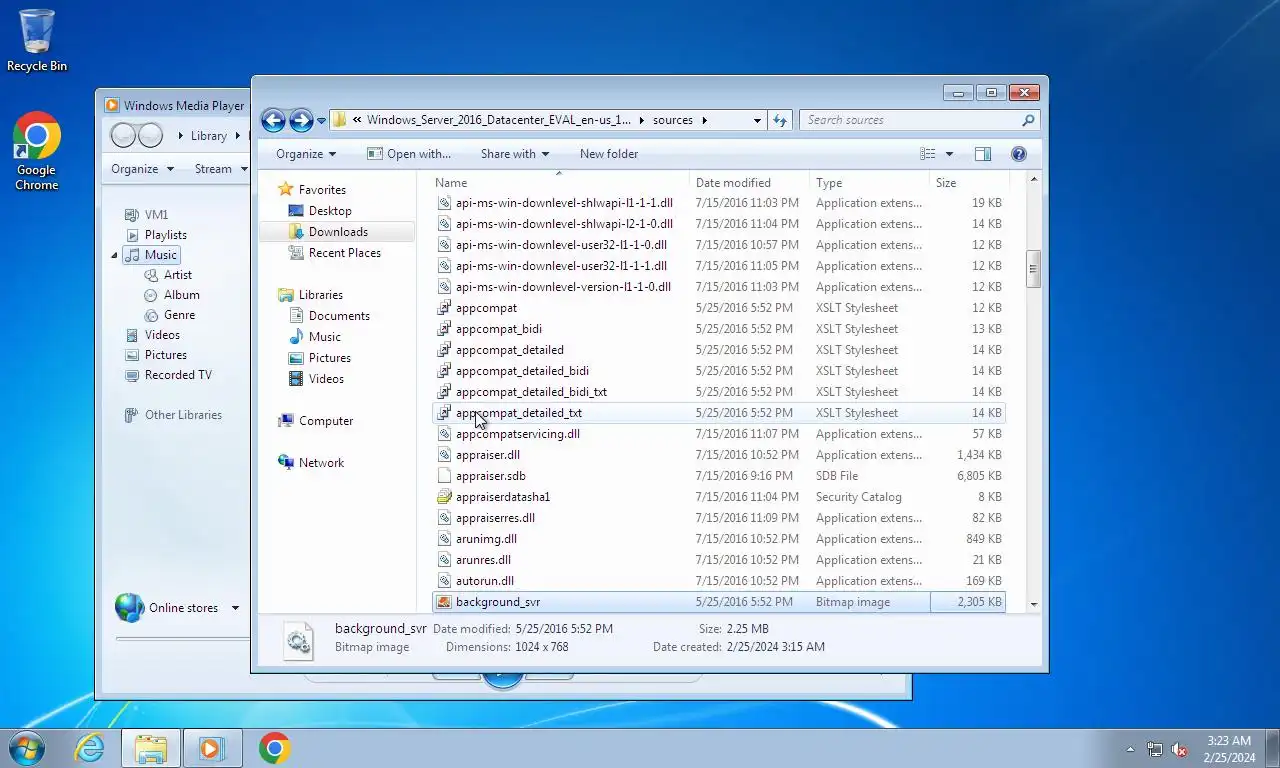Click the search magnifier icon

(x=1028, y=120)
